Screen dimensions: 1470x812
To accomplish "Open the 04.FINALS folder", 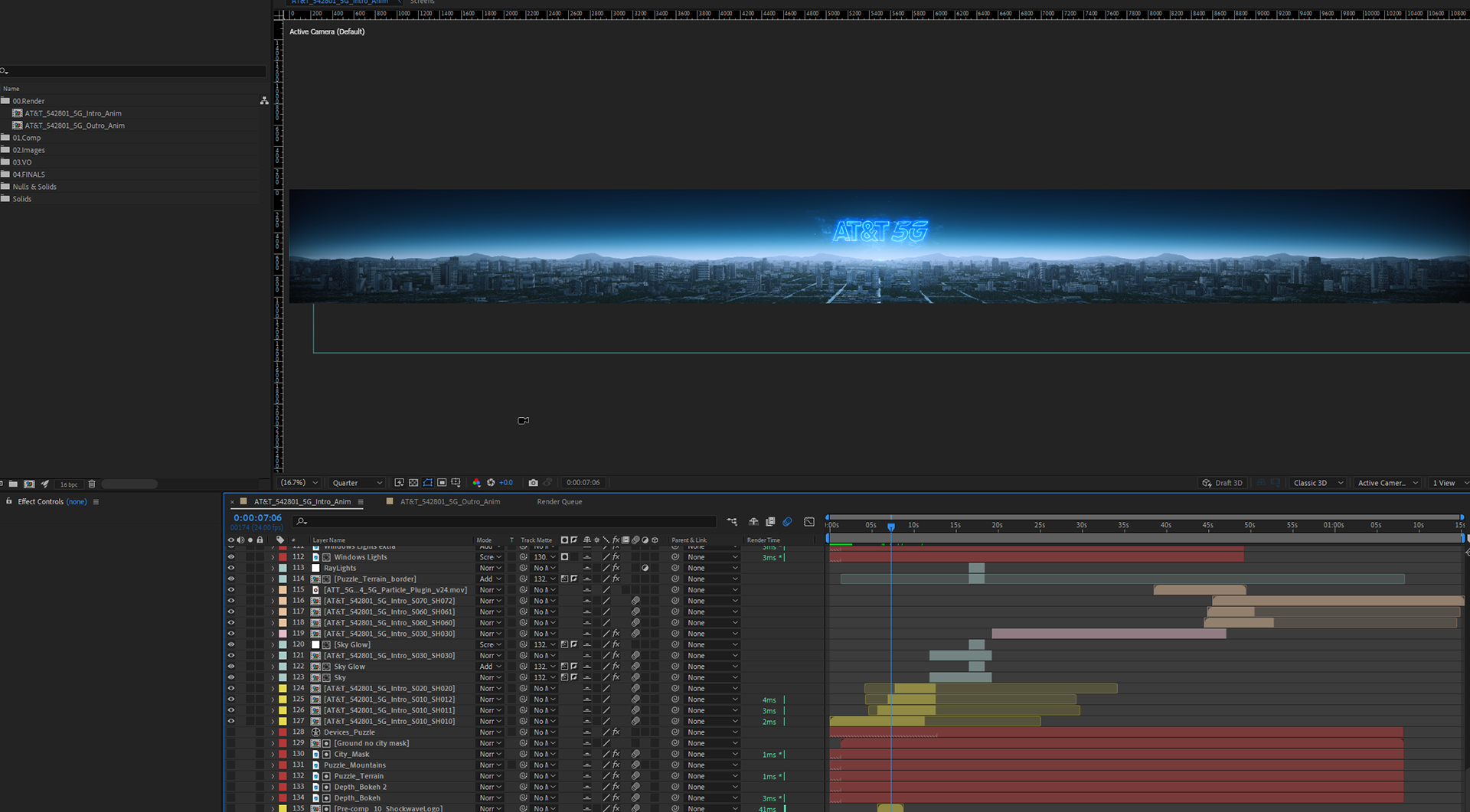I will tap(28, 174).
